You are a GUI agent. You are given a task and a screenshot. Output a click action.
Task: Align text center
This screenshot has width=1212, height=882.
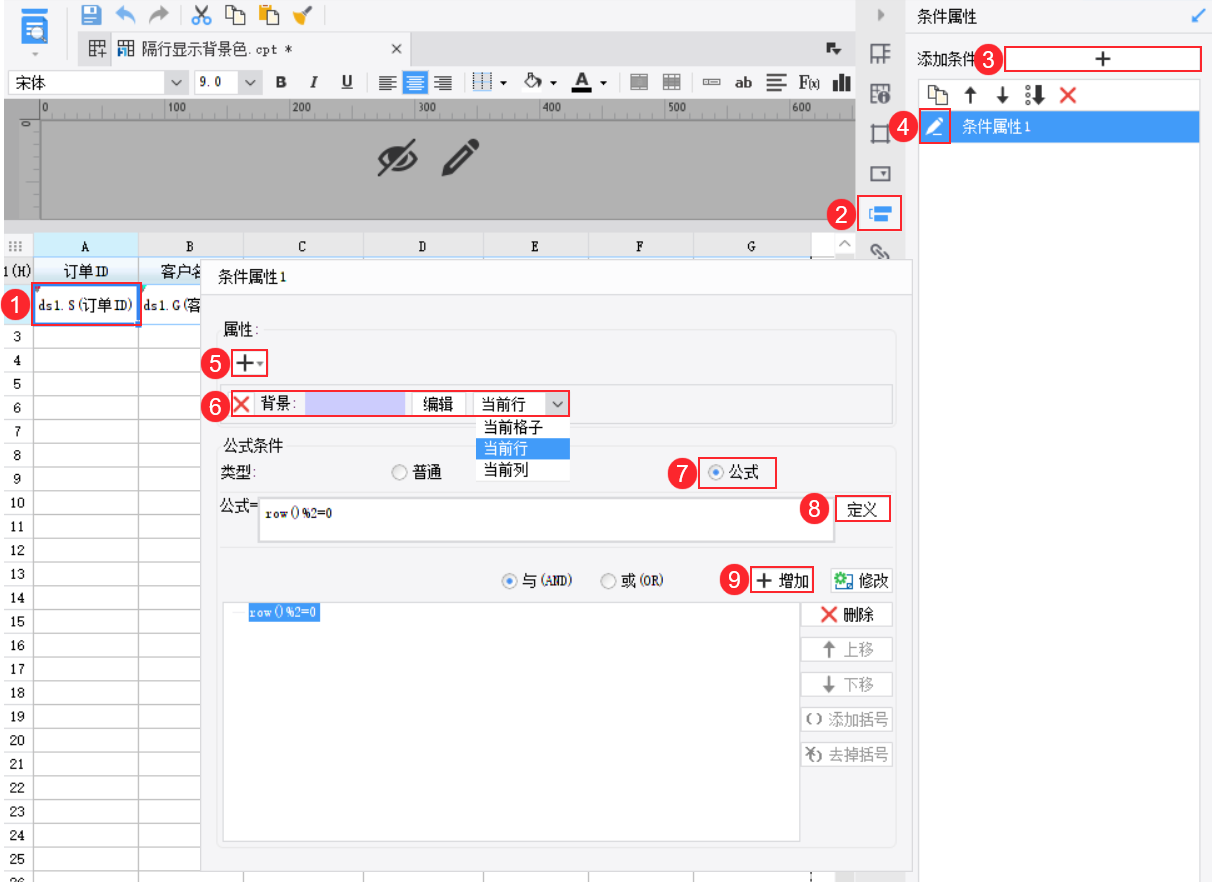click(415, 83)
